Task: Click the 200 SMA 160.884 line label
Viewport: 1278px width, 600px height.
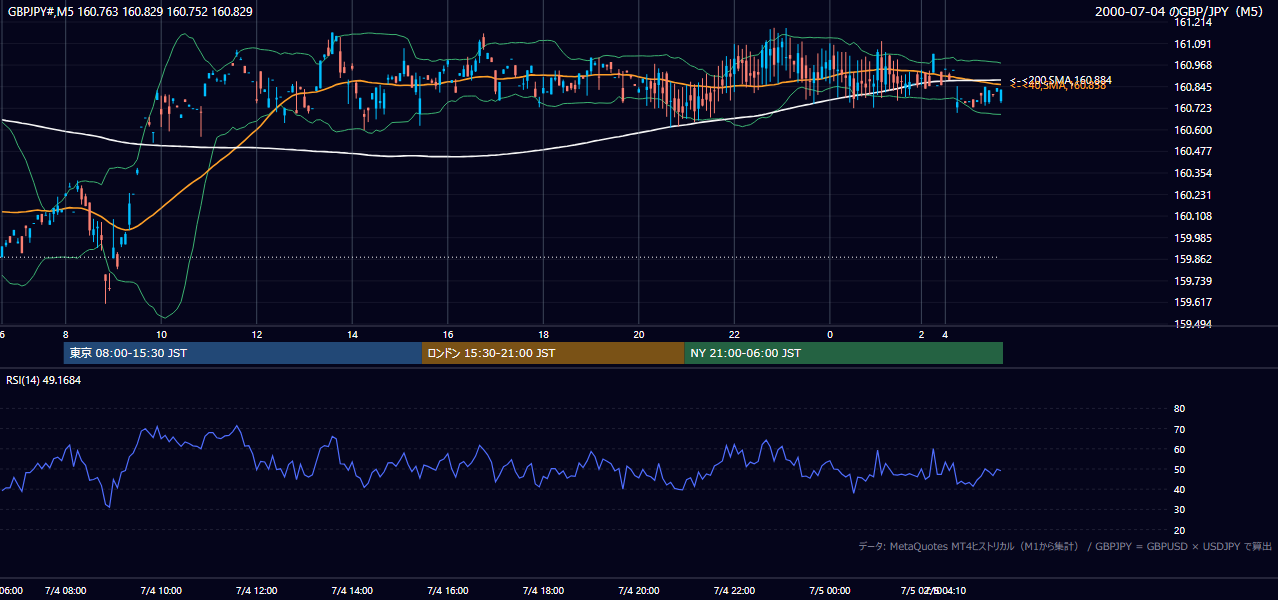Action: [x=1061, y=79]
